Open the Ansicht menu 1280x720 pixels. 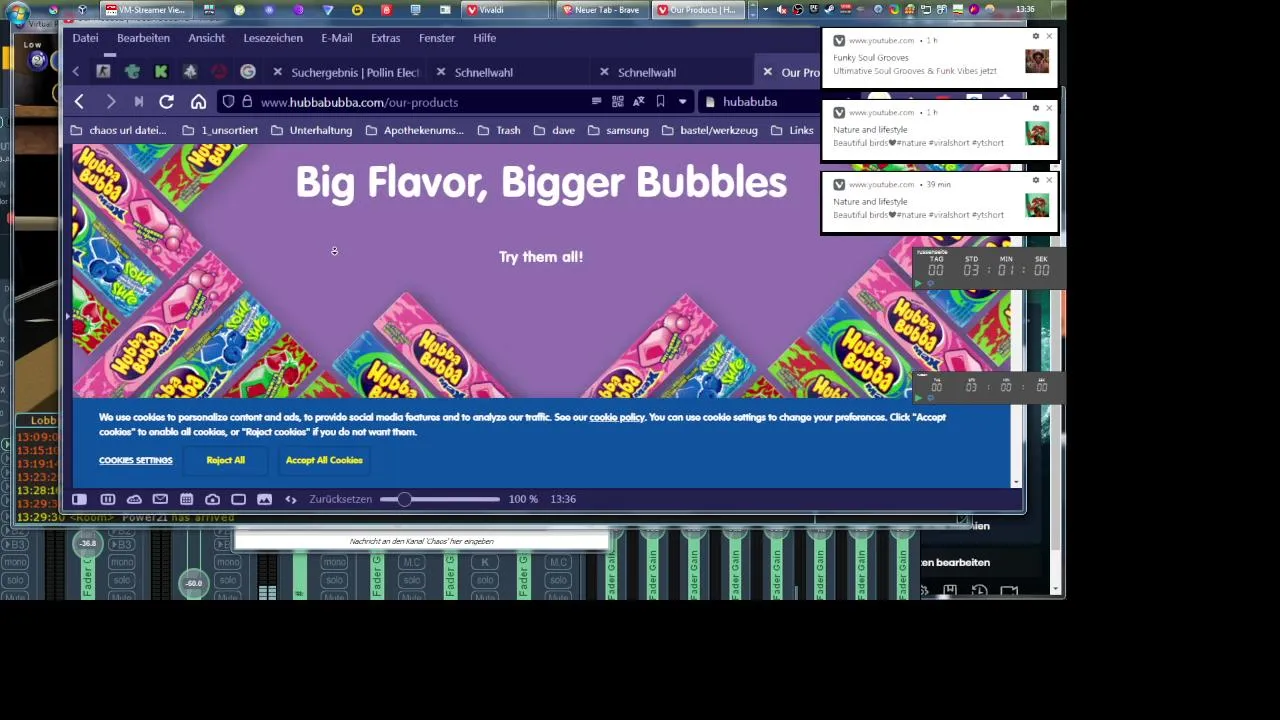click(207, 38)
